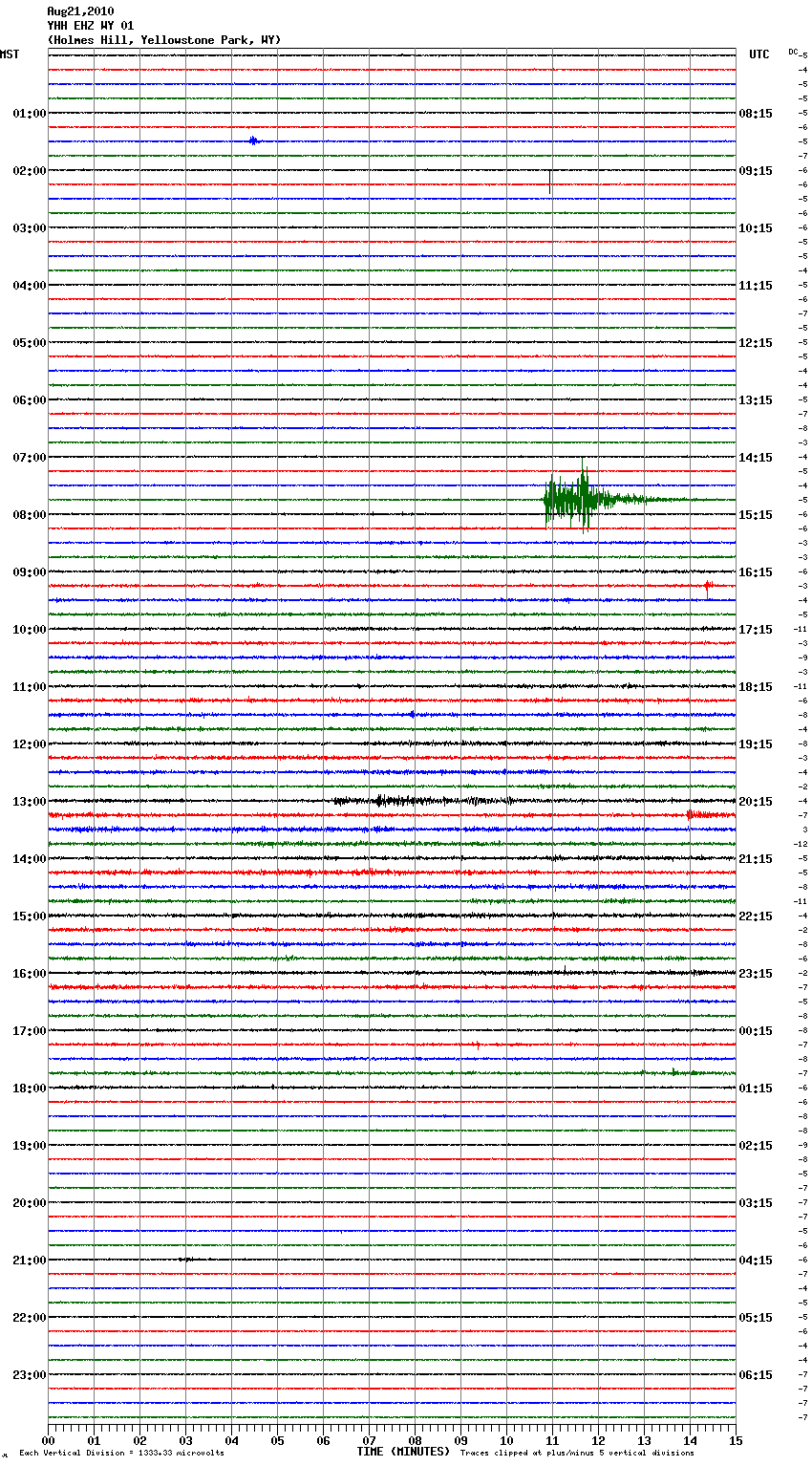The image size is (812, 1466).
Task: Click the "21:00" MST hour label
Action: tap(30, 1261)
